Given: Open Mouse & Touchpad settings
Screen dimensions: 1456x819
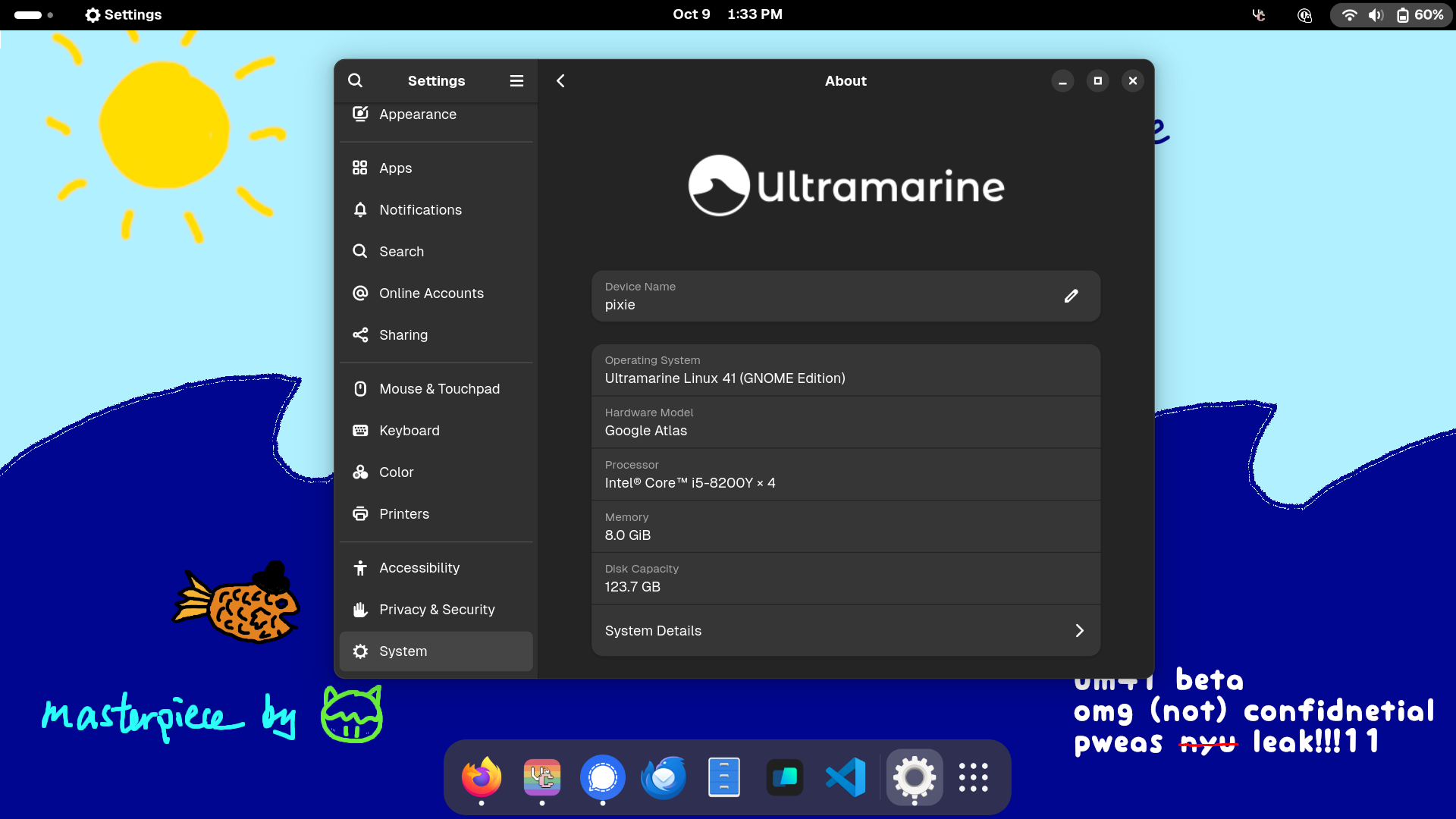Looking at the screenshot, I should click(x=439, y=389).
